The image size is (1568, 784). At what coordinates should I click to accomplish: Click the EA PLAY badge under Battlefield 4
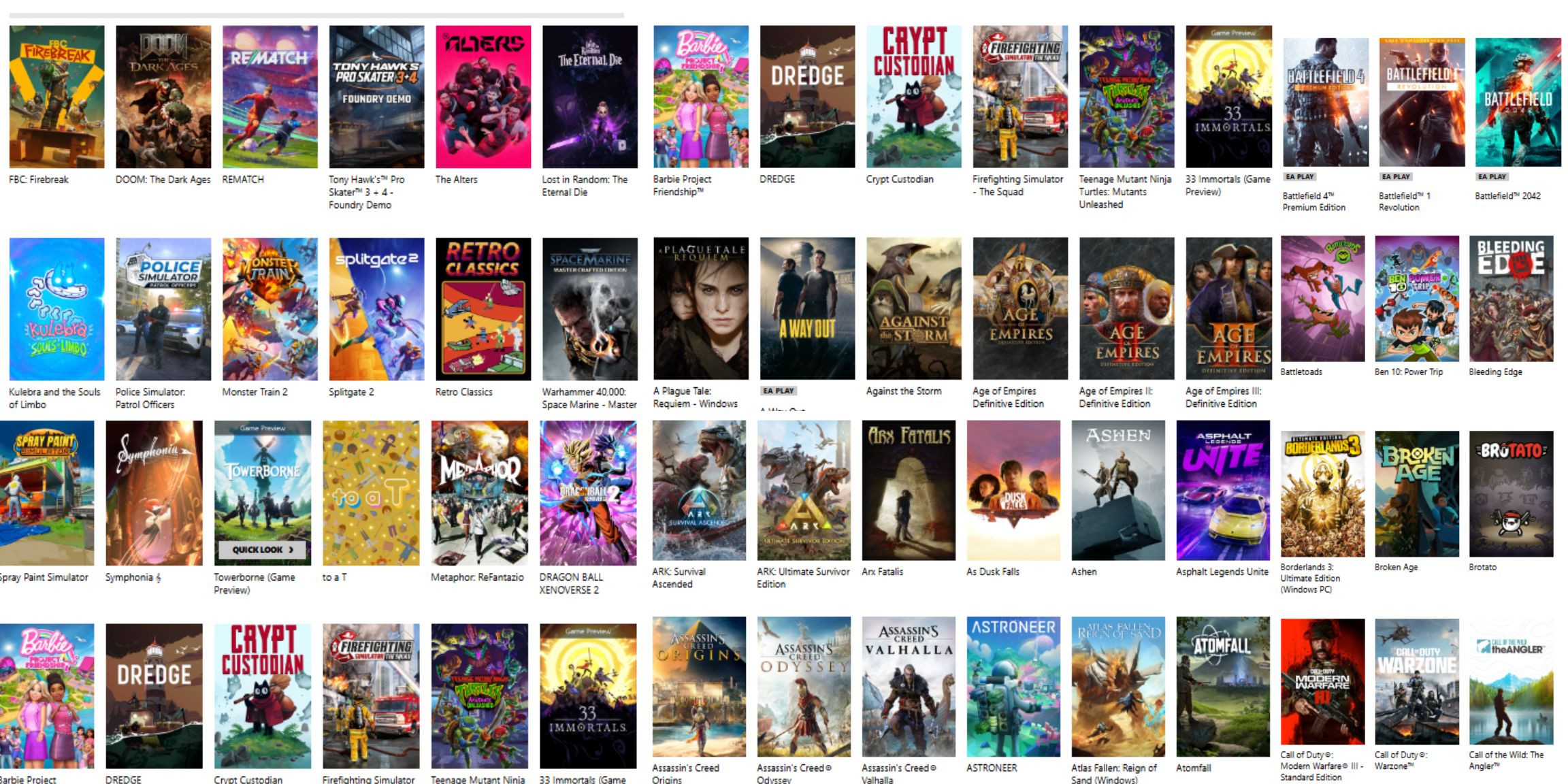click(1300, 177)
